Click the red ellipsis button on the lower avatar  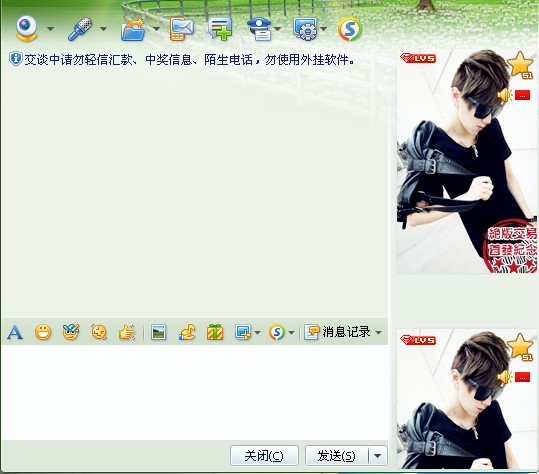[x=522, y=377]
